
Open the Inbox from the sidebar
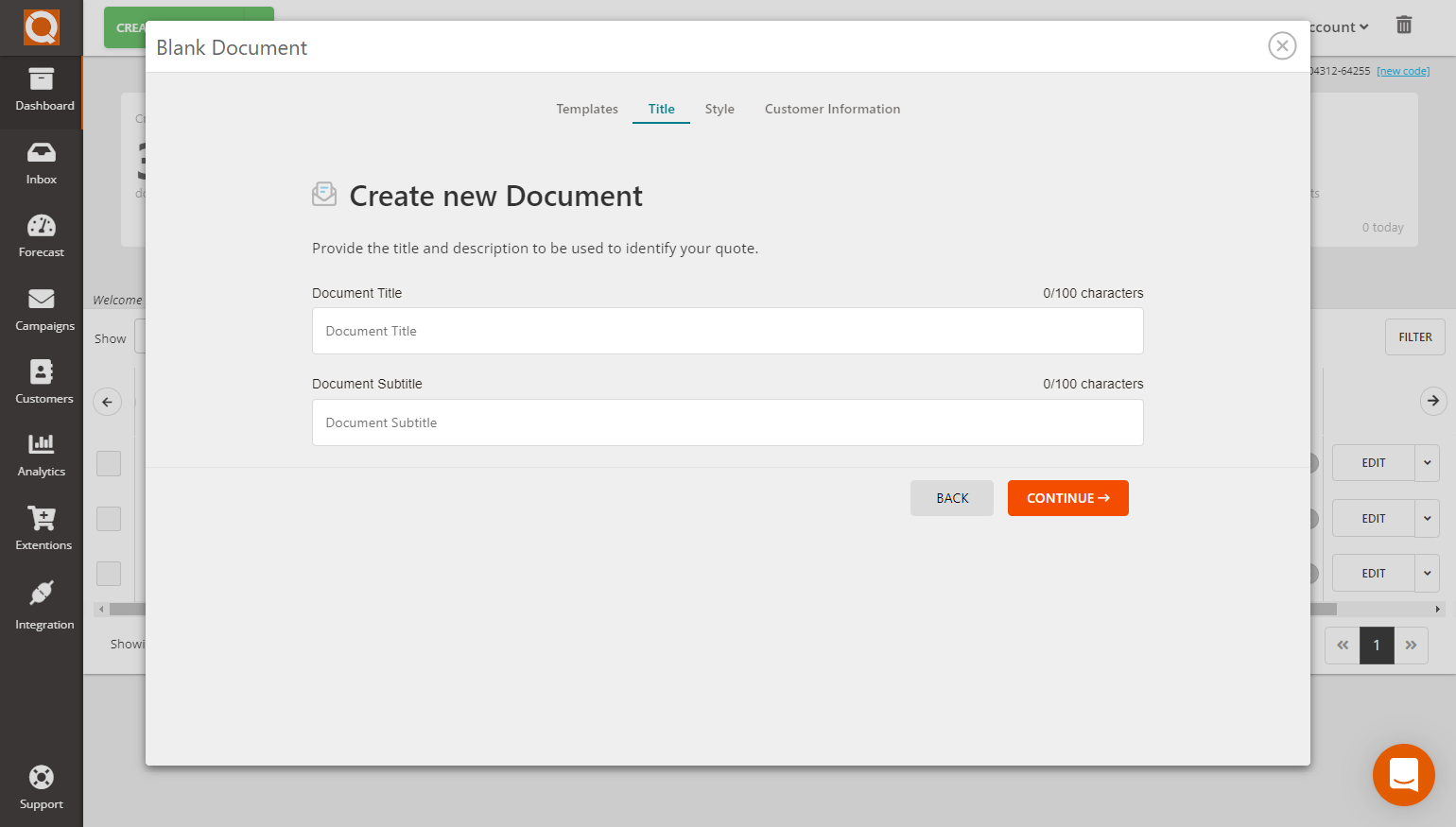42,163
